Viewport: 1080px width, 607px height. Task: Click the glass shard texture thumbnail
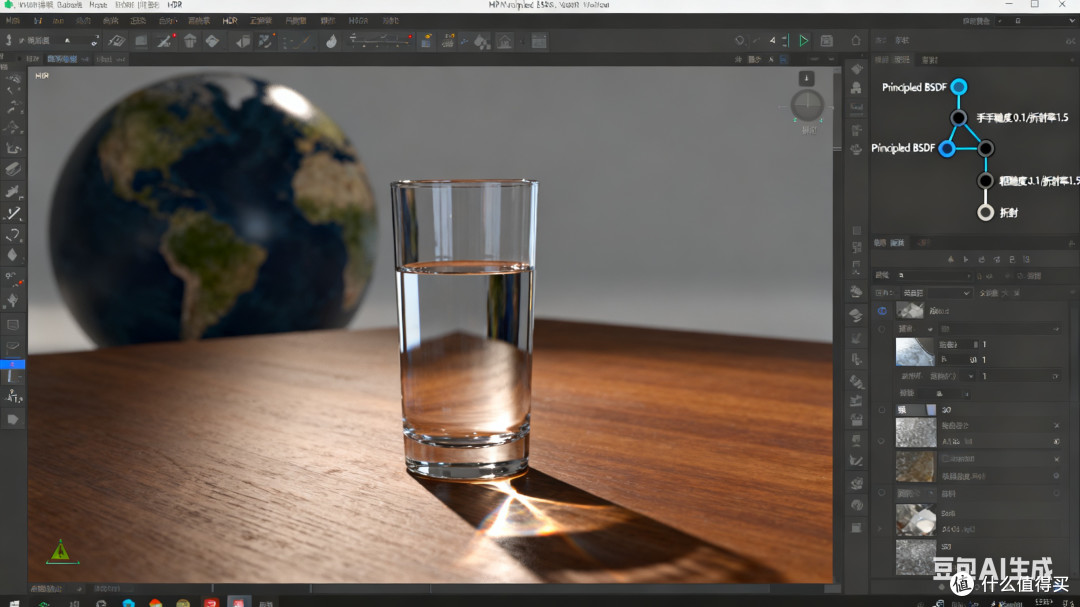pyautogui.click(x=915, y=519)
